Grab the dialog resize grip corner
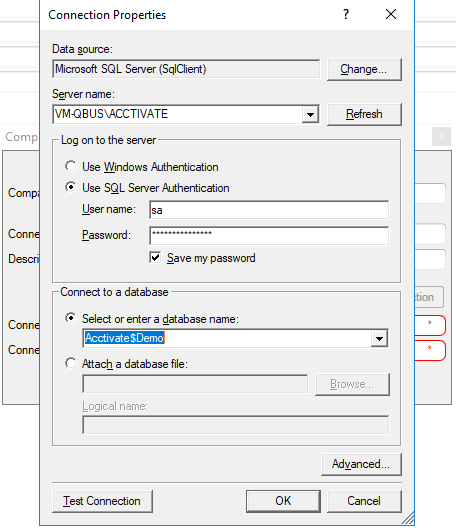 (x=408, y=519)
